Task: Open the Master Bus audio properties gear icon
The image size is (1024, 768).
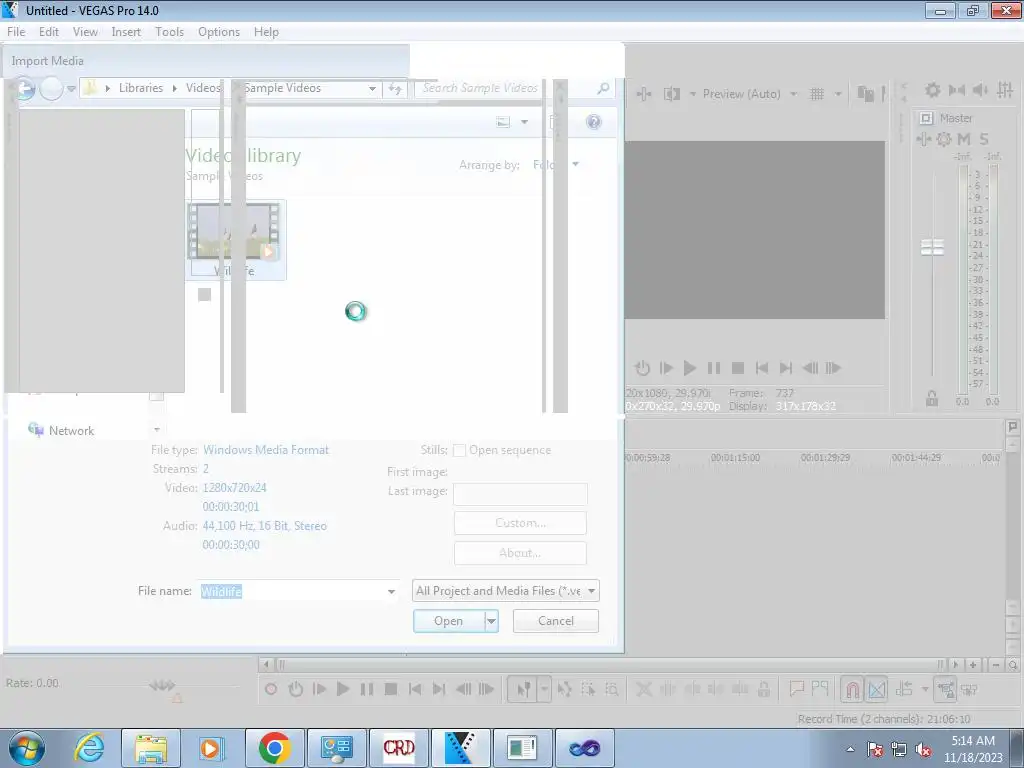Action: (x=933, y=90)
